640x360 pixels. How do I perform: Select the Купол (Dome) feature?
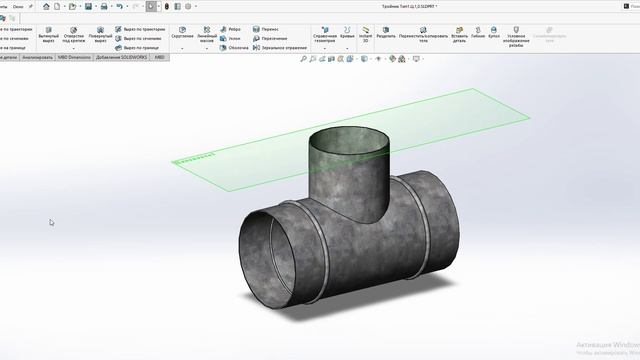click(494, 33)
